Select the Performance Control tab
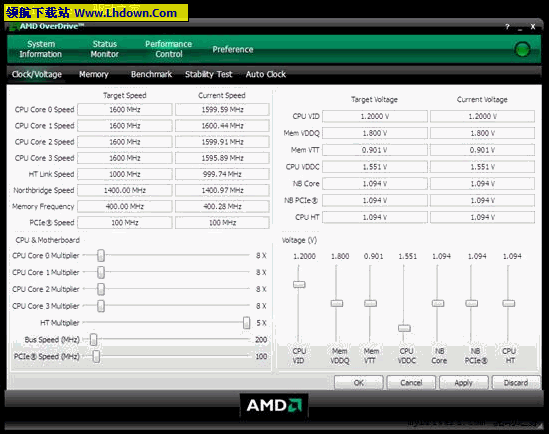Screen dimensions: 549x434 (x=168, y=49)
